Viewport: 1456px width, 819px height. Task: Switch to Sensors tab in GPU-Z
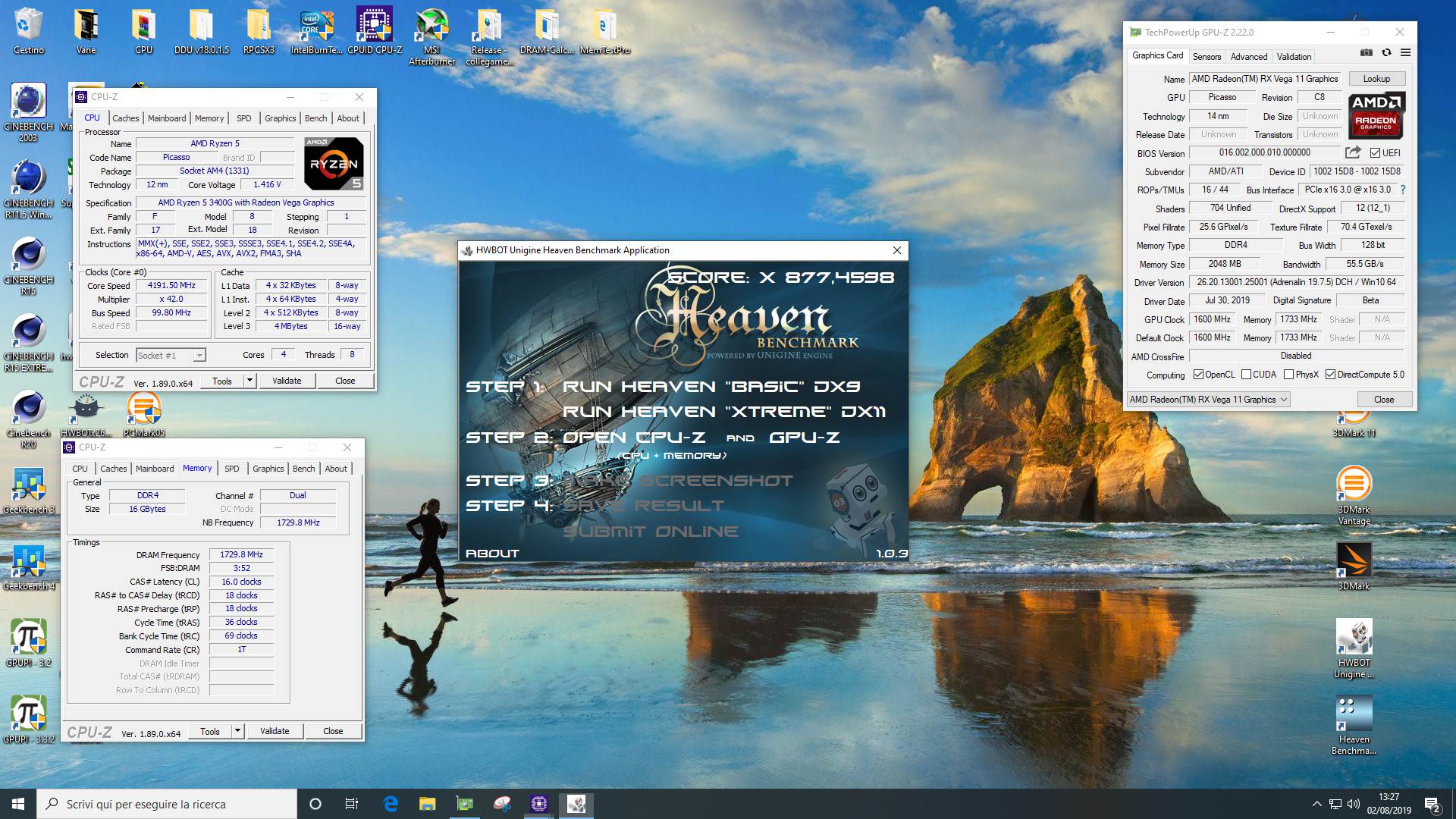(1207, 57)
